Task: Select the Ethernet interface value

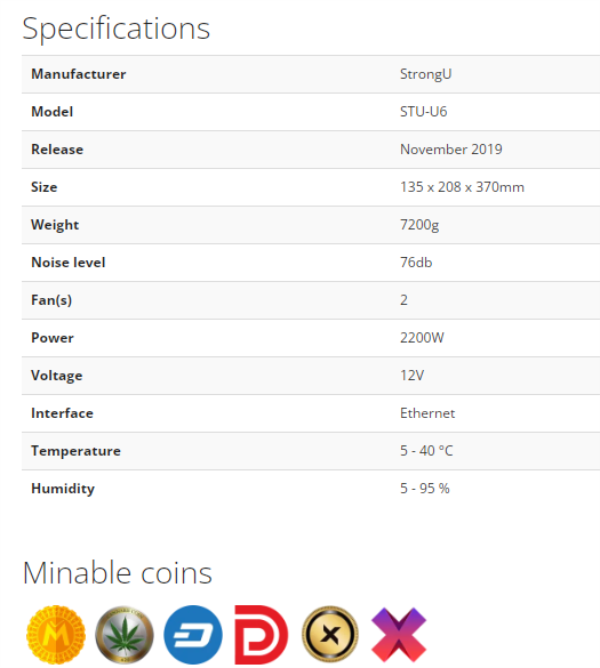Action: (x=427, y=413)
